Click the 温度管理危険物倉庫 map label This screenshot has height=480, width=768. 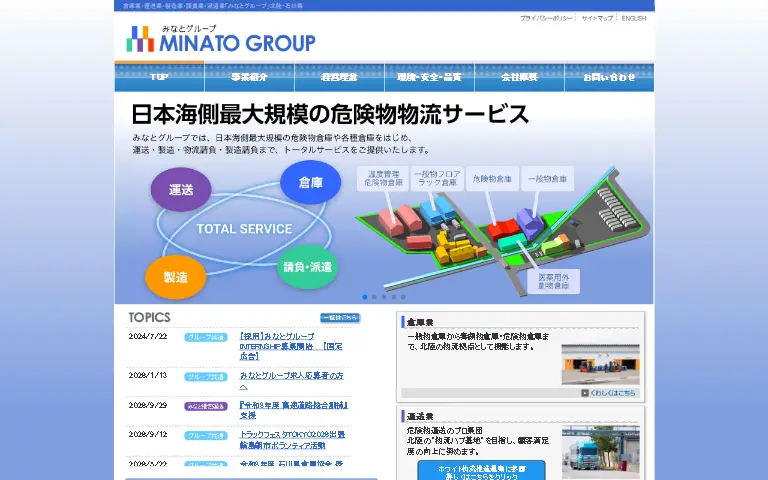coord(383,178)
